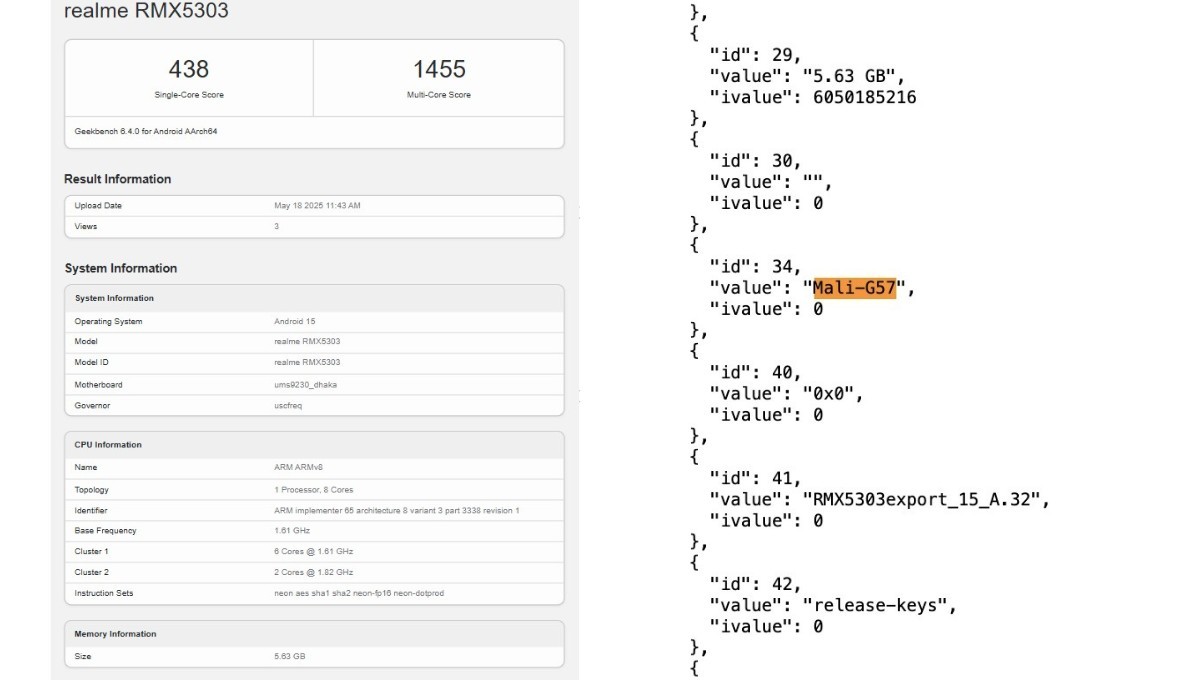Click the multi-core score 1455
This screenshot has width=1200, height=680.
[x=439, y=69]
